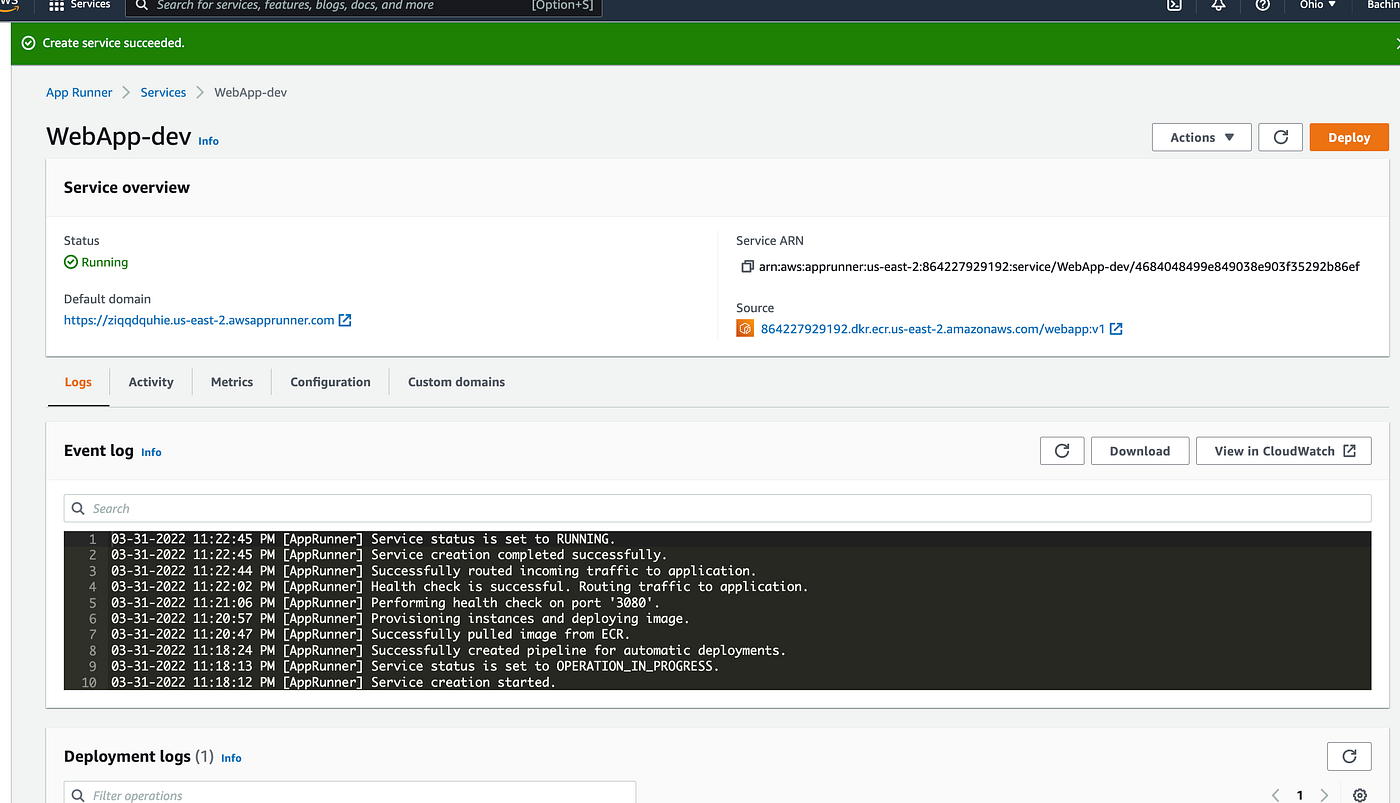The height and width of the screenshot is (803, 1400).
Task: Switch to the Activity tab
Action: tap(151, 382)
